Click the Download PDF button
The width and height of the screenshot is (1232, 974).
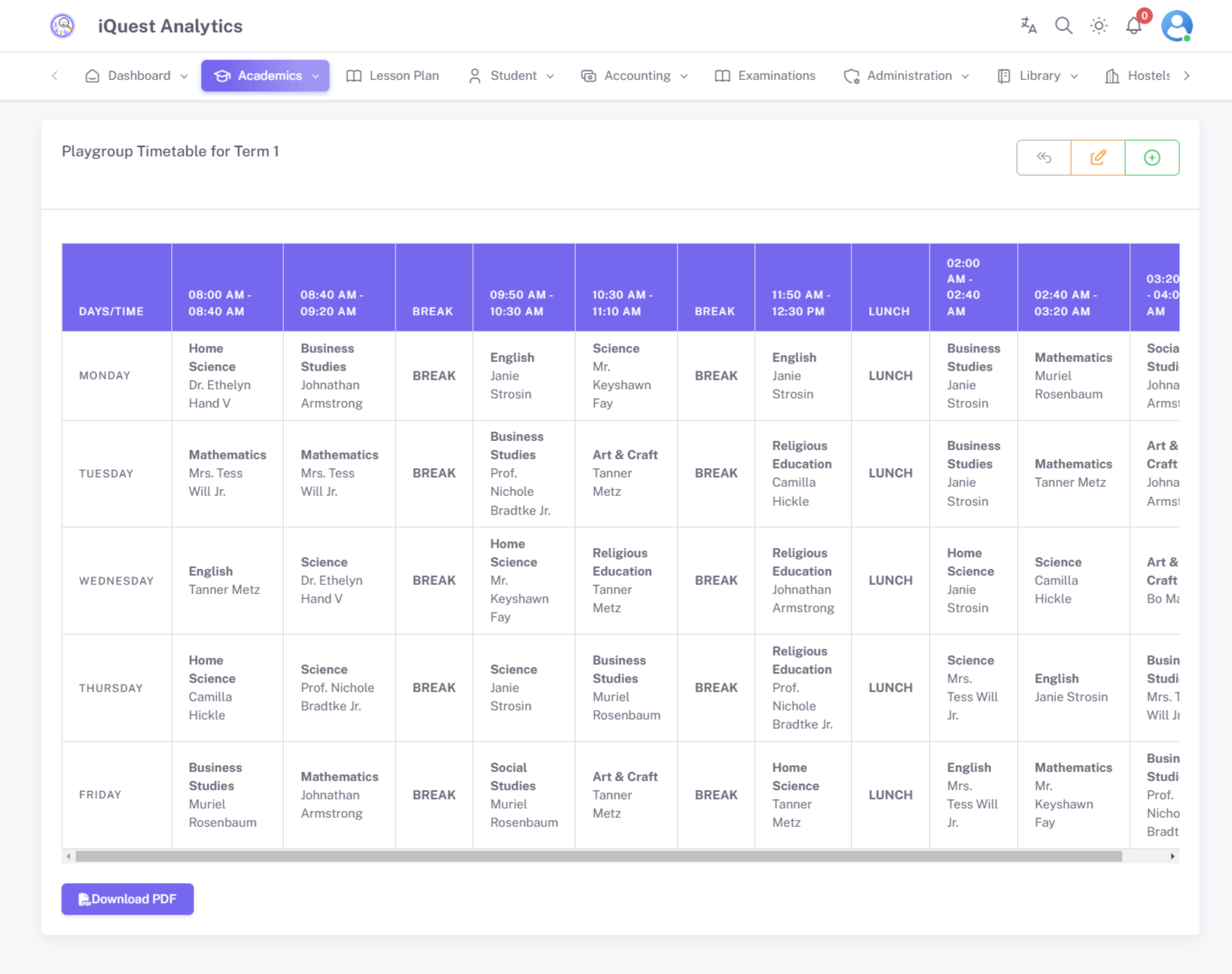click(127, 899)
